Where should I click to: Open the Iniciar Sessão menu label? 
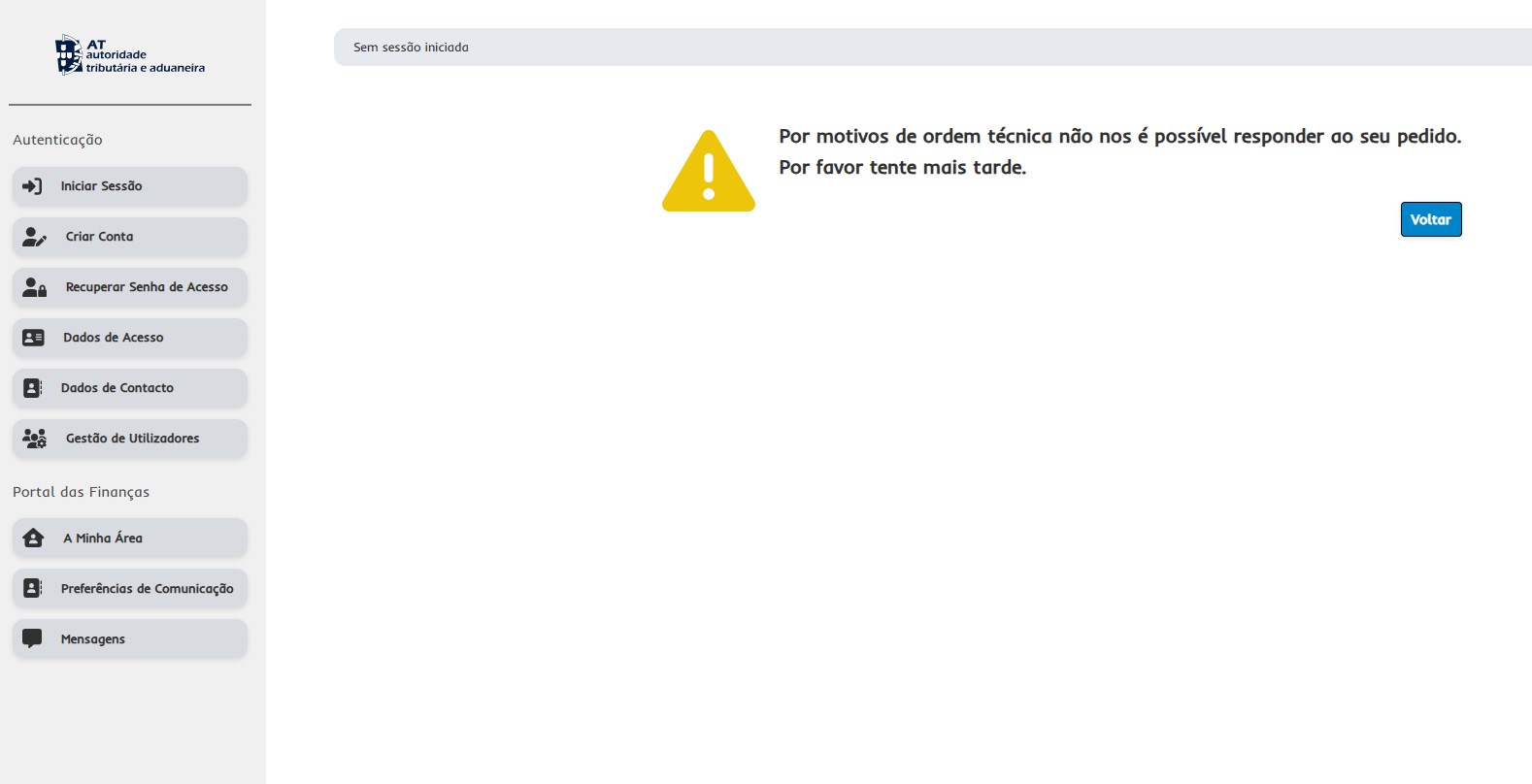[x=101, y=186]
